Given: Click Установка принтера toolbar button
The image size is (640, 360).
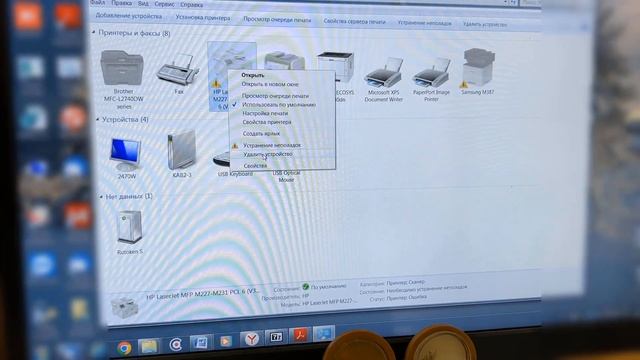Looking at the screenshot, I should 203,18.
